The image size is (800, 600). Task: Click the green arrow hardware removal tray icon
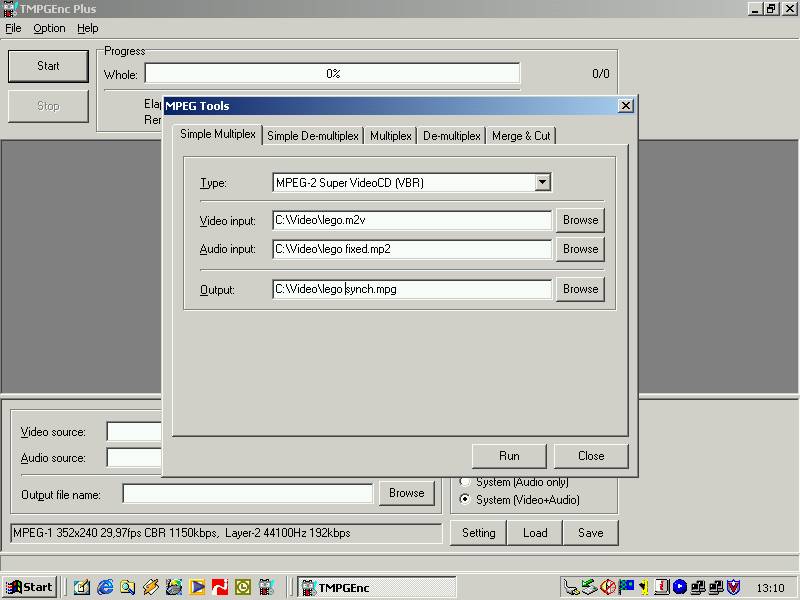pos(589,588)
